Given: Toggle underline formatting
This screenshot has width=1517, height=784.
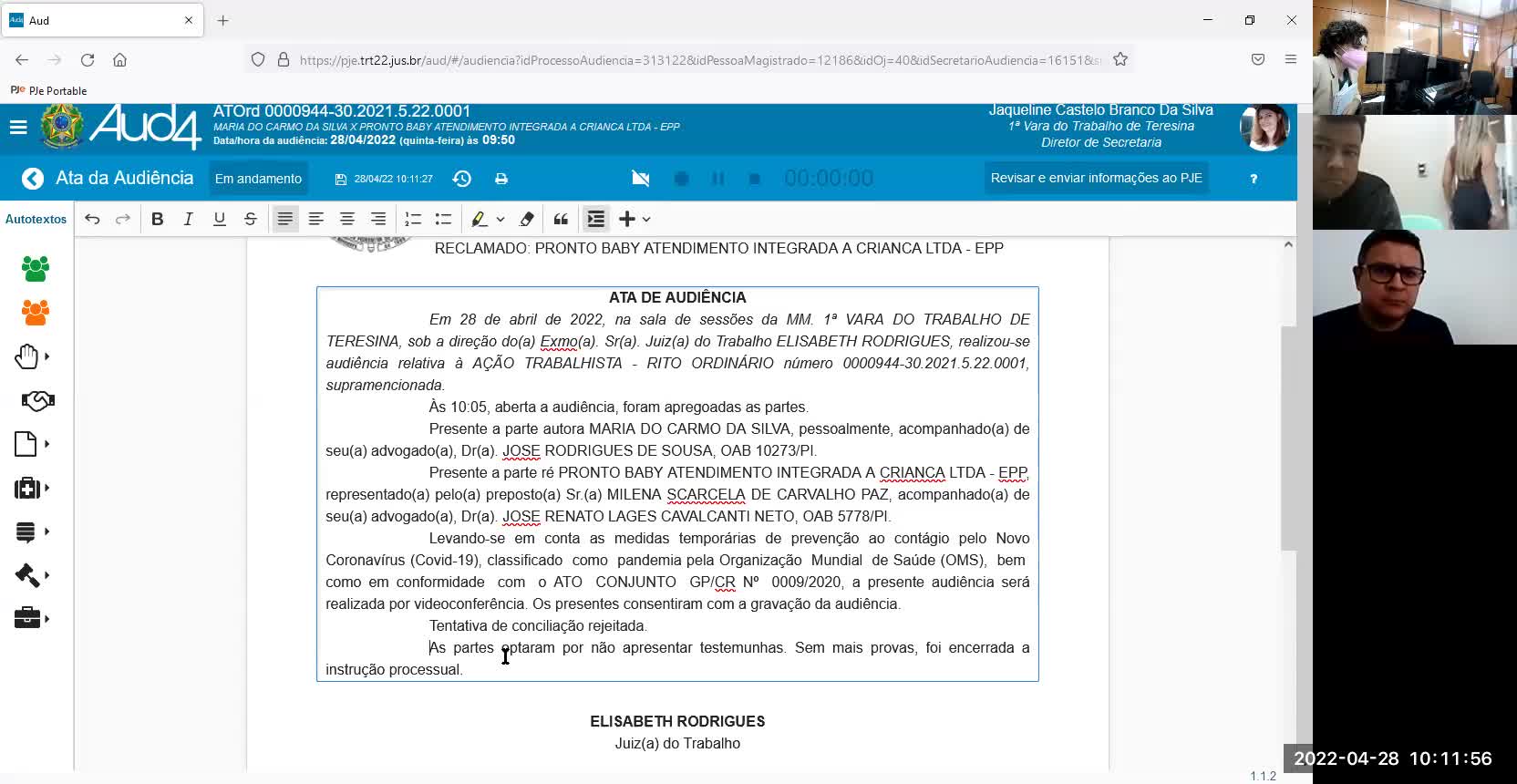Looking at the screenshot, I should pyautogui.click(x=220, y=219).
